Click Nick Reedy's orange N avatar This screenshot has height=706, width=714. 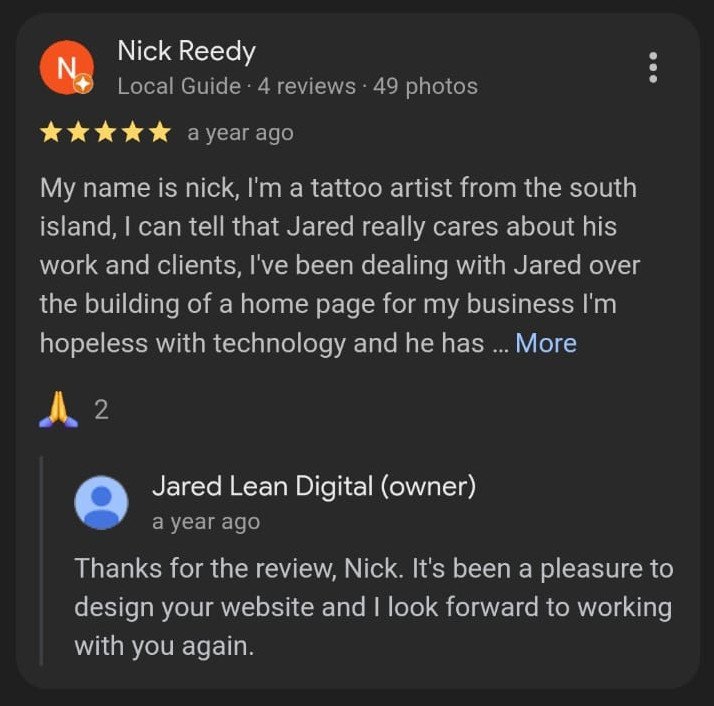tap(66, 67)
